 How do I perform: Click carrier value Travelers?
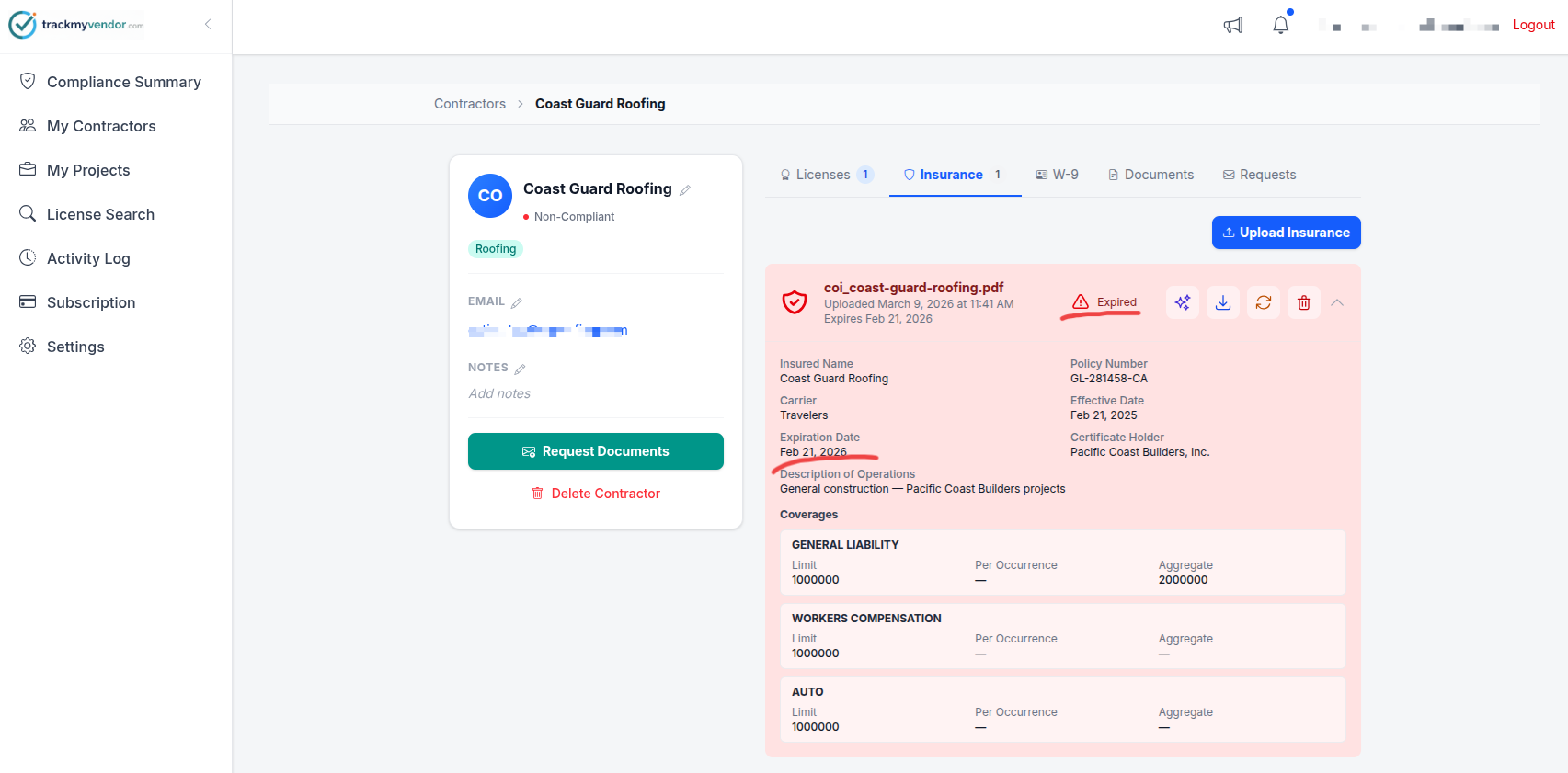804,415
